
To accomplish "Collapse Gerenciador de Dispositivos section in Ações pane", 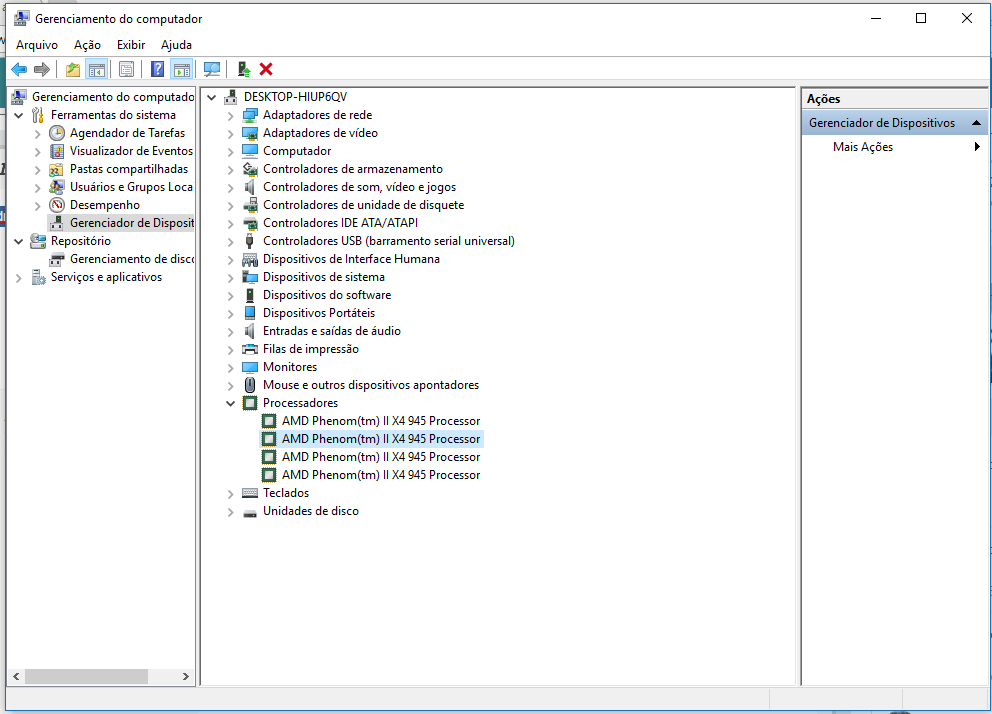I will pos(976,123).
